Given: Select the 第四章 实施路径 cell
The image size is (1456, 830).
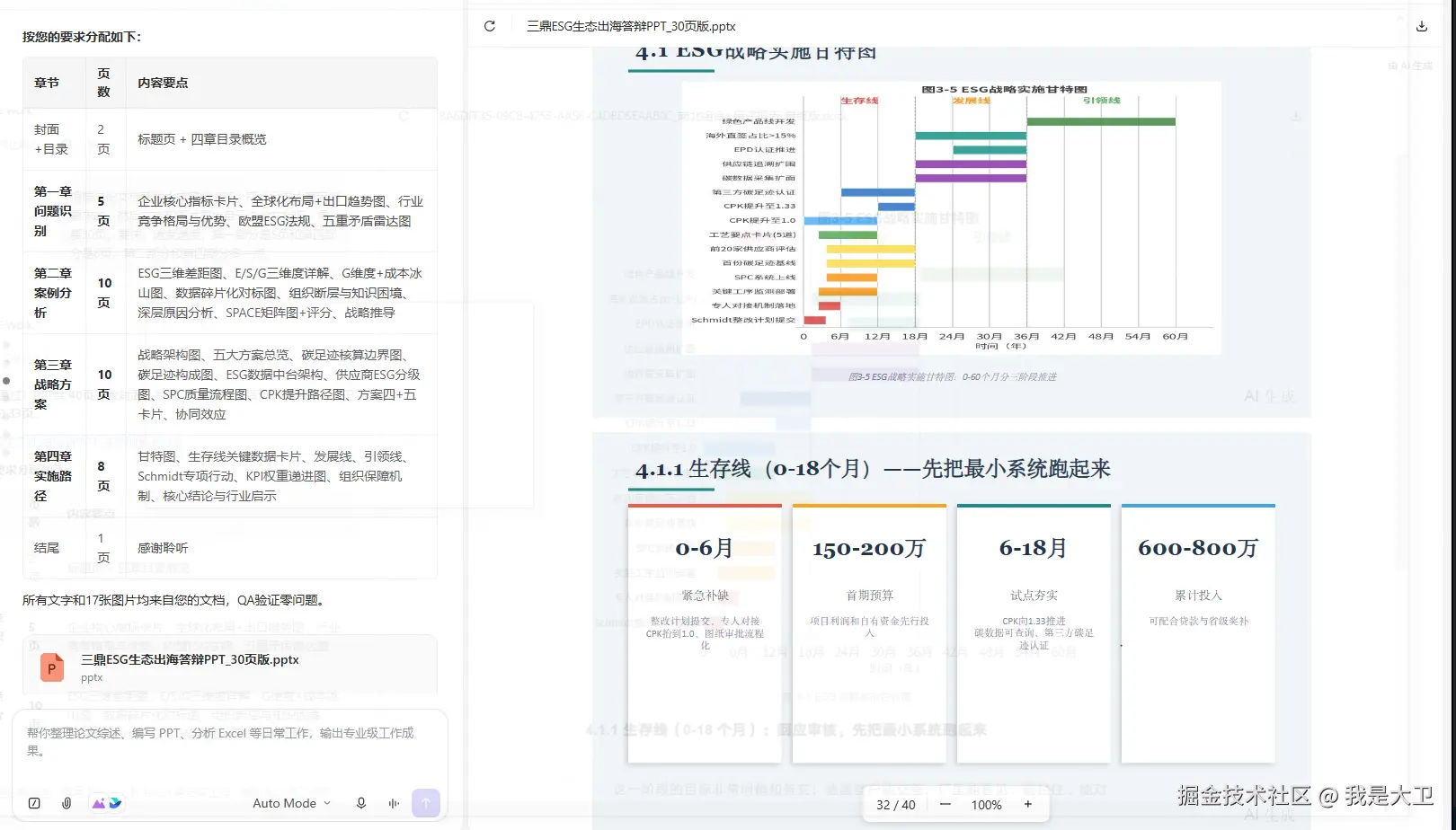Looking at the screenshot, I should [x=53, y=476].
